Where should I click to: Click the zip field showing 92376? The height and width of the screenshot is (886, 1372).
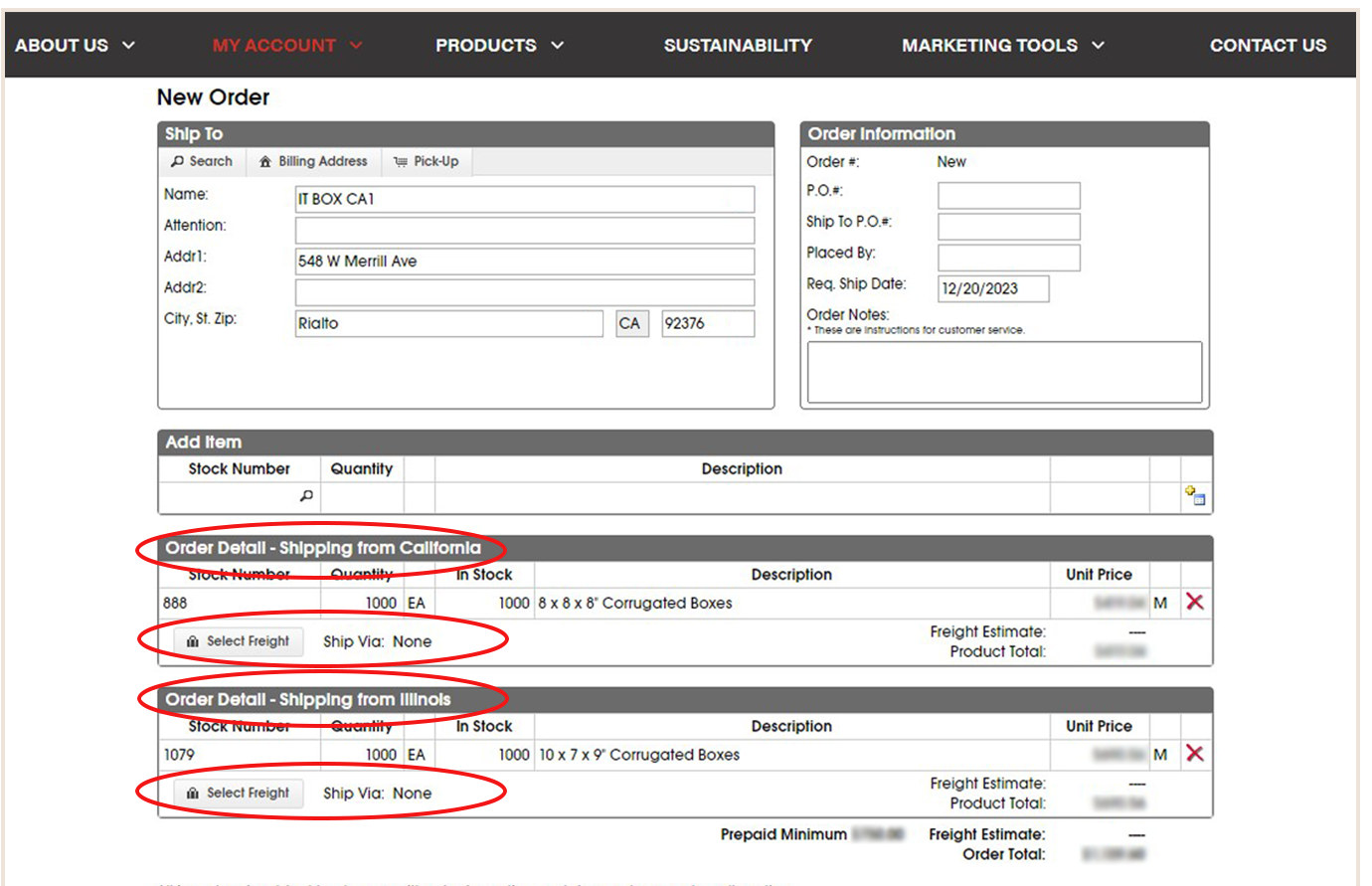click(708, 323)
